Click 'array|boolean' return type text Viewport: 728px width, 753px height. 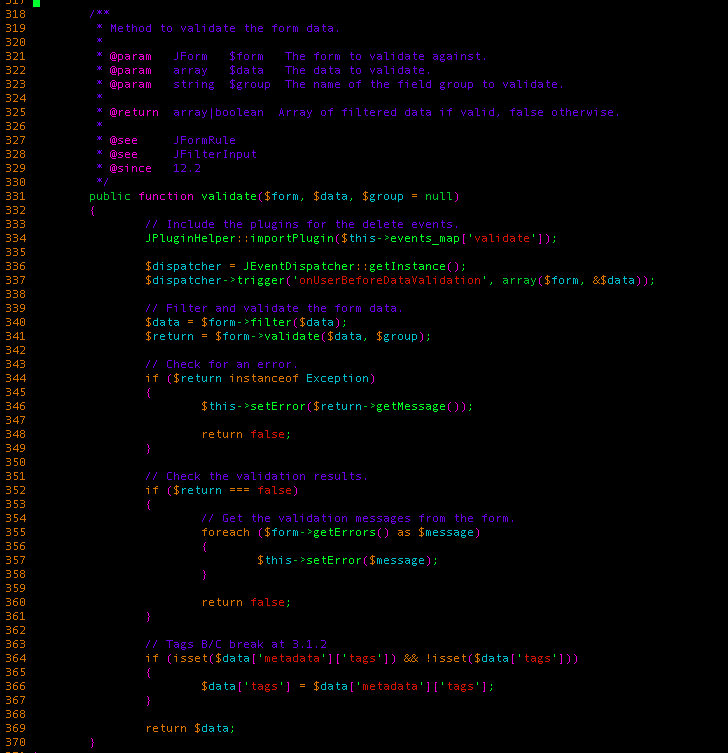click(x=218, y=112)
